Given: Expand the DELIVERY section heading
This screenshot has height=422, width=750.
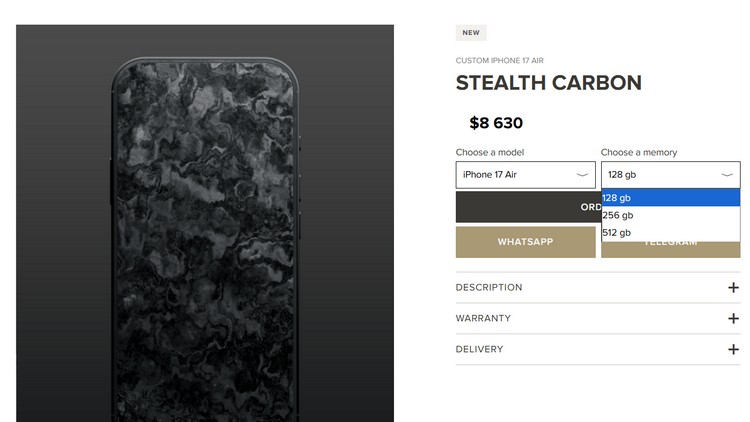Looking at the screenshot, I should [479, 349].
